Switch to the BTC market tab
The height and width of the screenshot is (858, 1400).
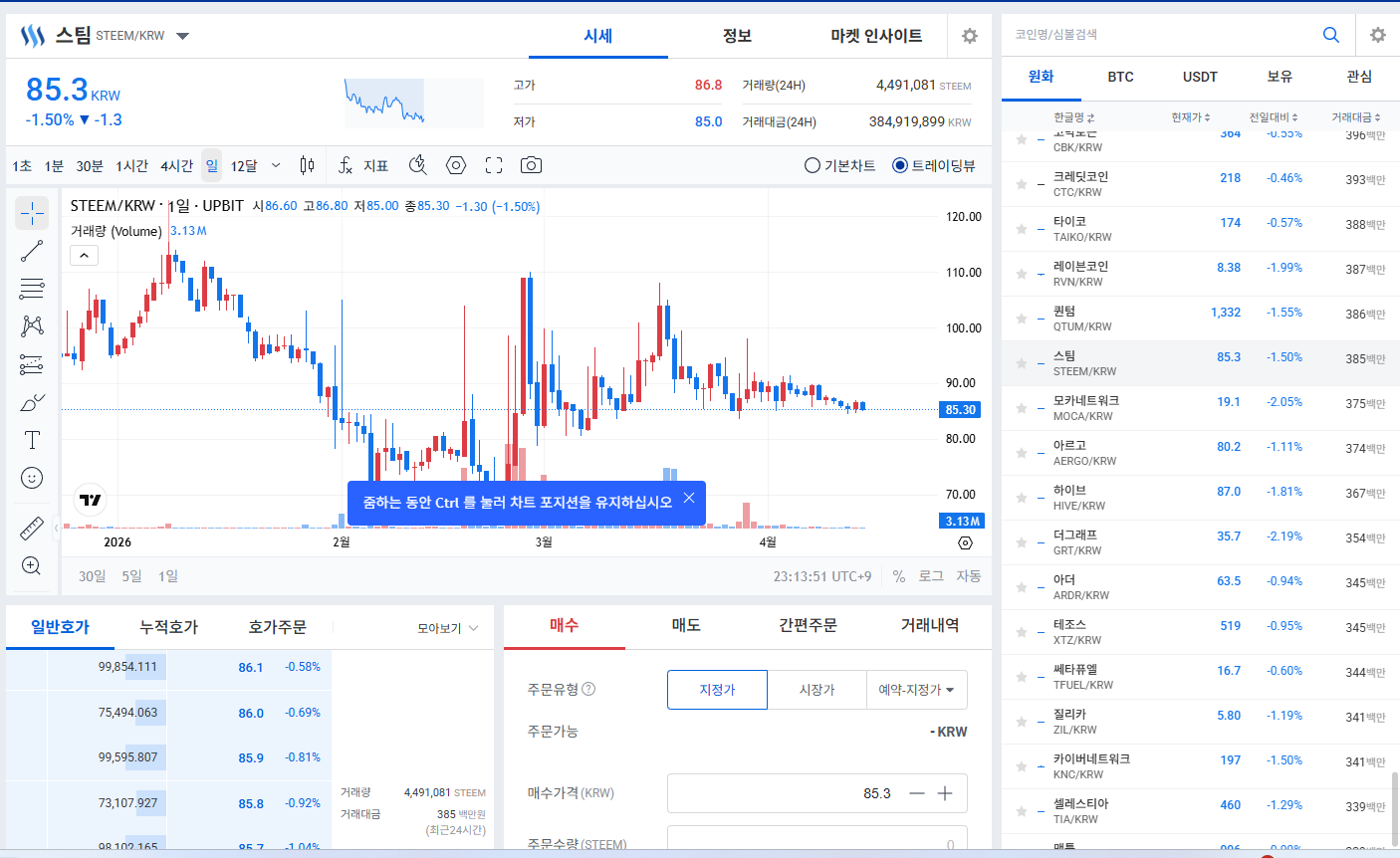coord(1121,77)
